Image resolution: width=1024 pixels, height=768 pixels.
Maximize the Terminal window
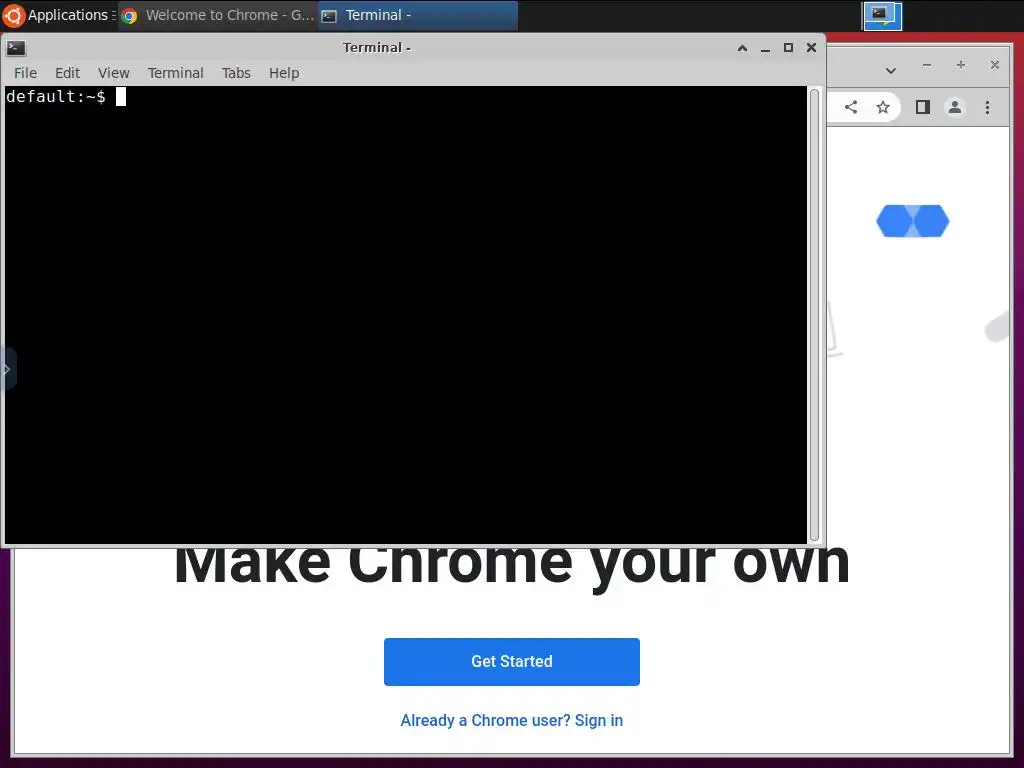tap(788, 48)
